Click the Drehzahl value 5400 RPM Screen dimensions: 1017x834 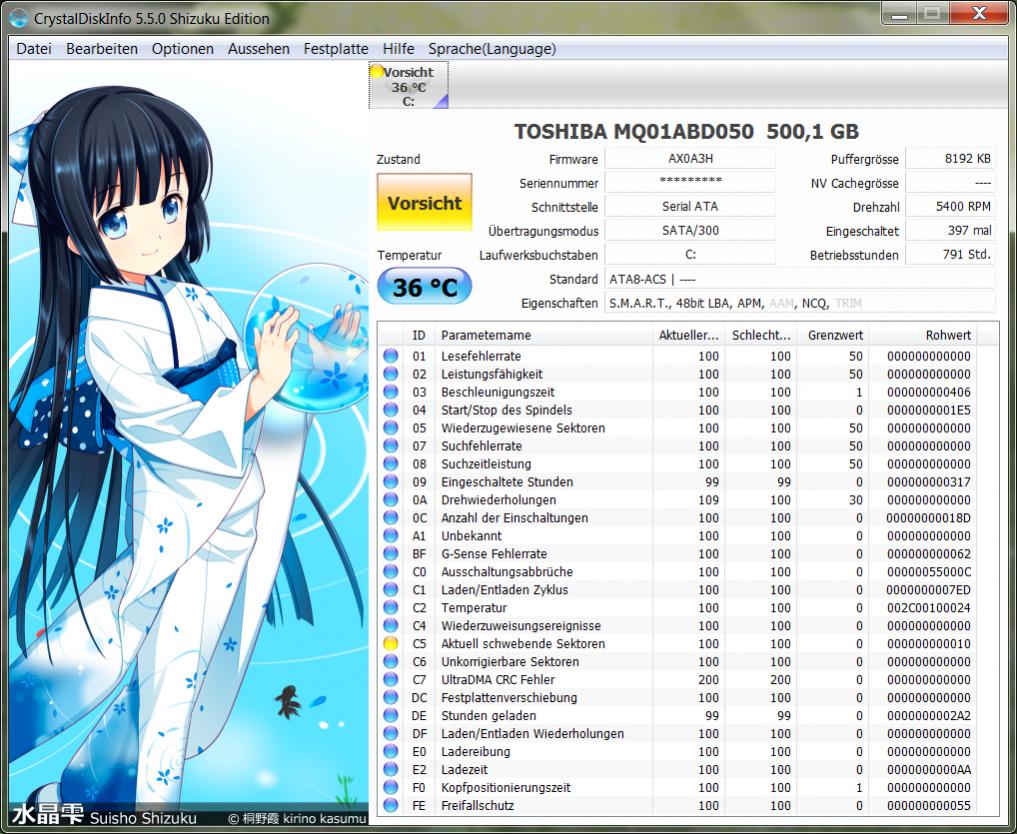pyautogui.click(x=950, y=206)
